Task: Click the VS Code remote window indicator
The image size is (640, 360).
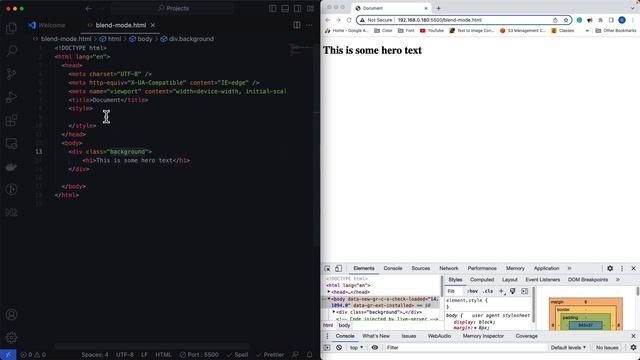Action: tap(8, 355)
